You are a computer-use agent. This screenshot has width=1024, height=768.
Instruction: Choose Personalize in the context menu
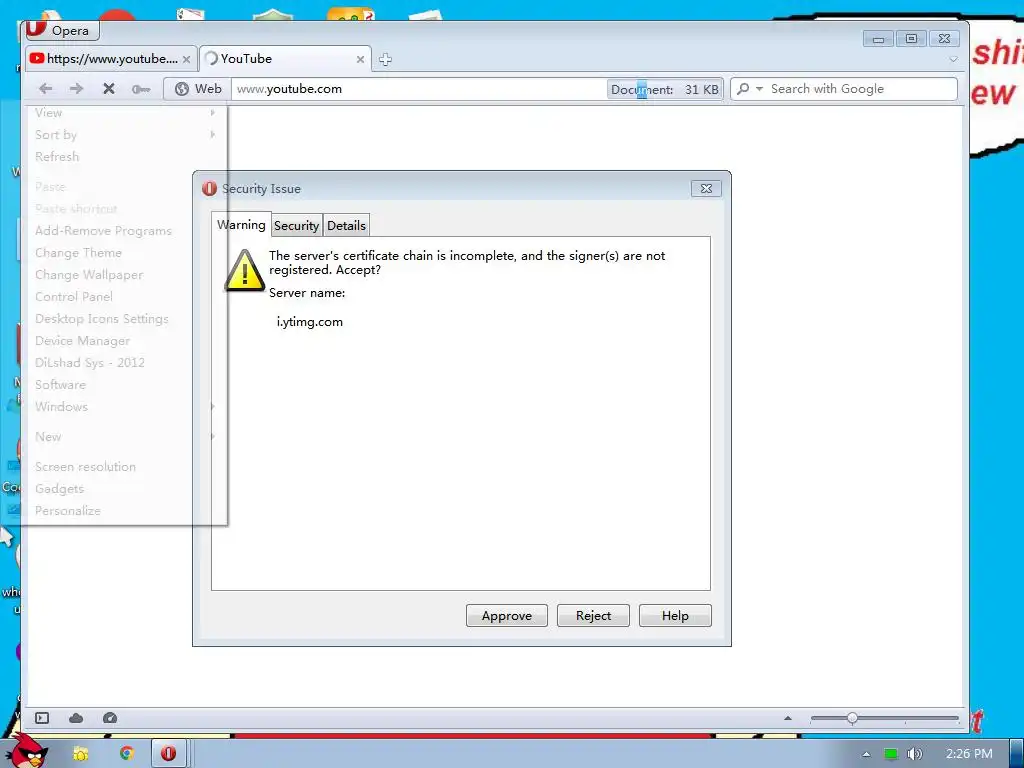click(124, 511)
